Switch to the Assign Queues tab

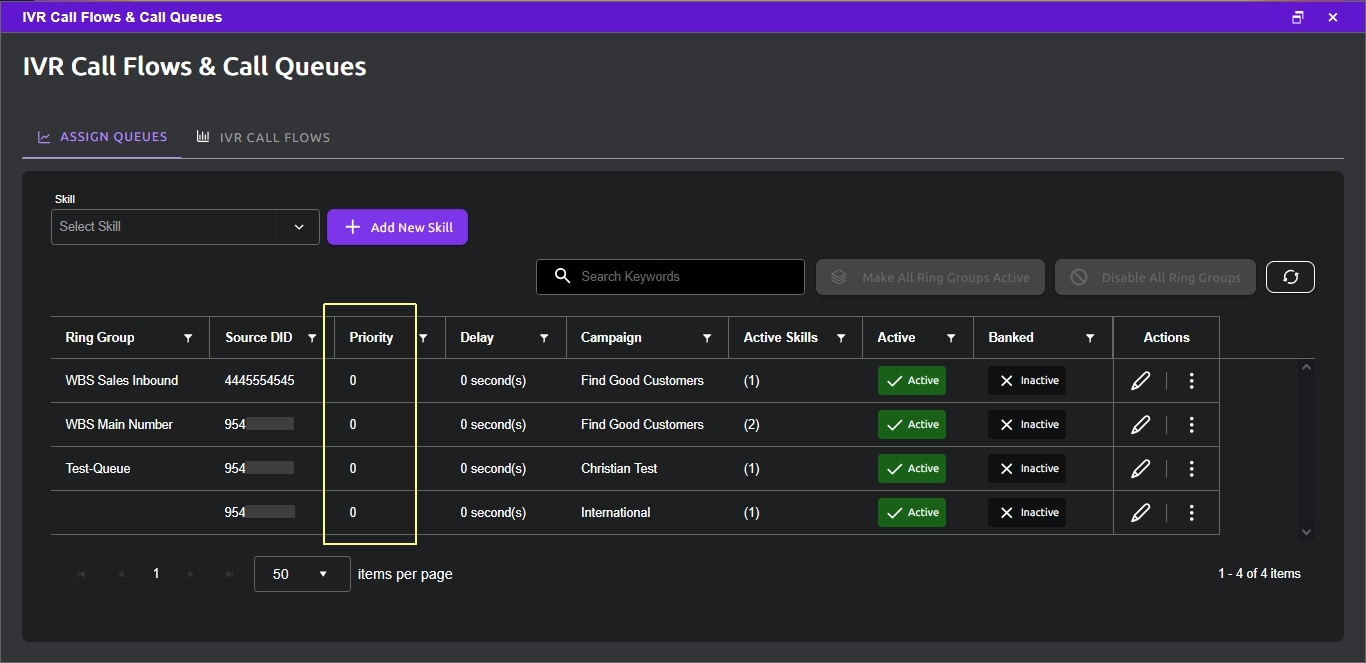coord(102,137)
